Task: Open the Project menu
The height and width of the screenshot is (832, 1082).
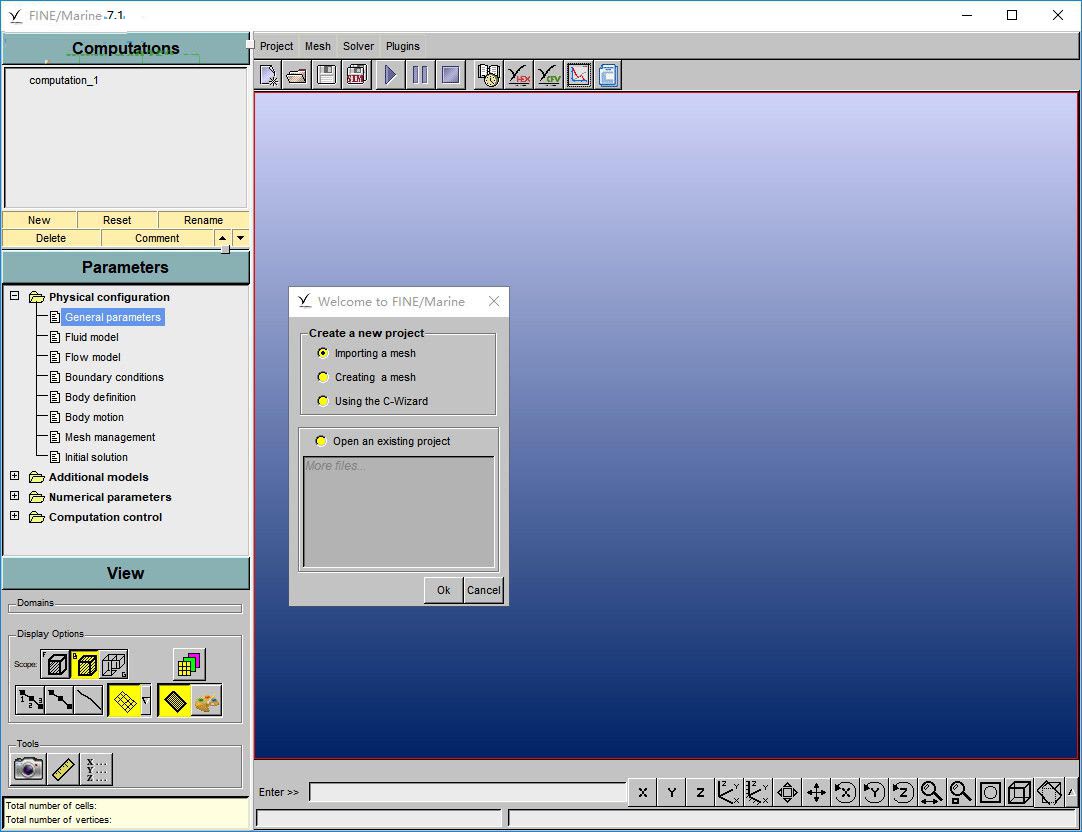Action: [x=276, y=46]
